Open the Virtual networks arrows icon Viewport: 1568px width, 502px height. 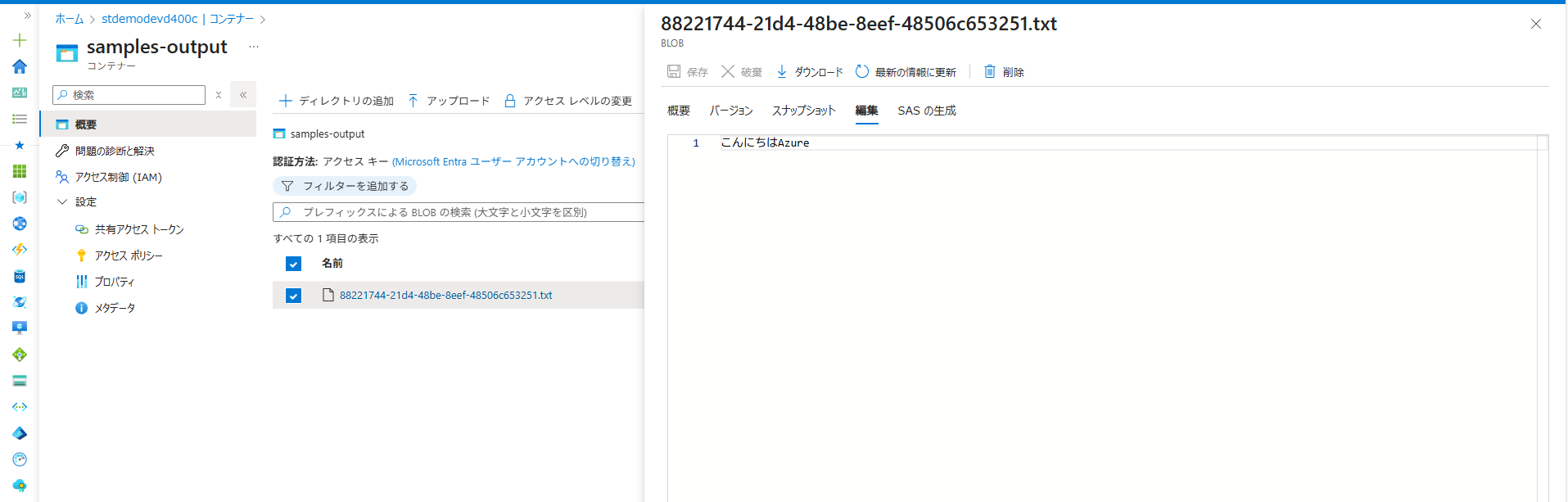click(x=20, y=407)
